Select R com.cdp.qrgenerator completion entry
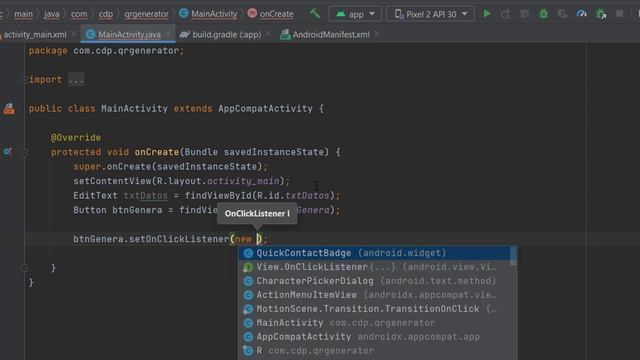The image size is (640, 360). coord(374,351)
